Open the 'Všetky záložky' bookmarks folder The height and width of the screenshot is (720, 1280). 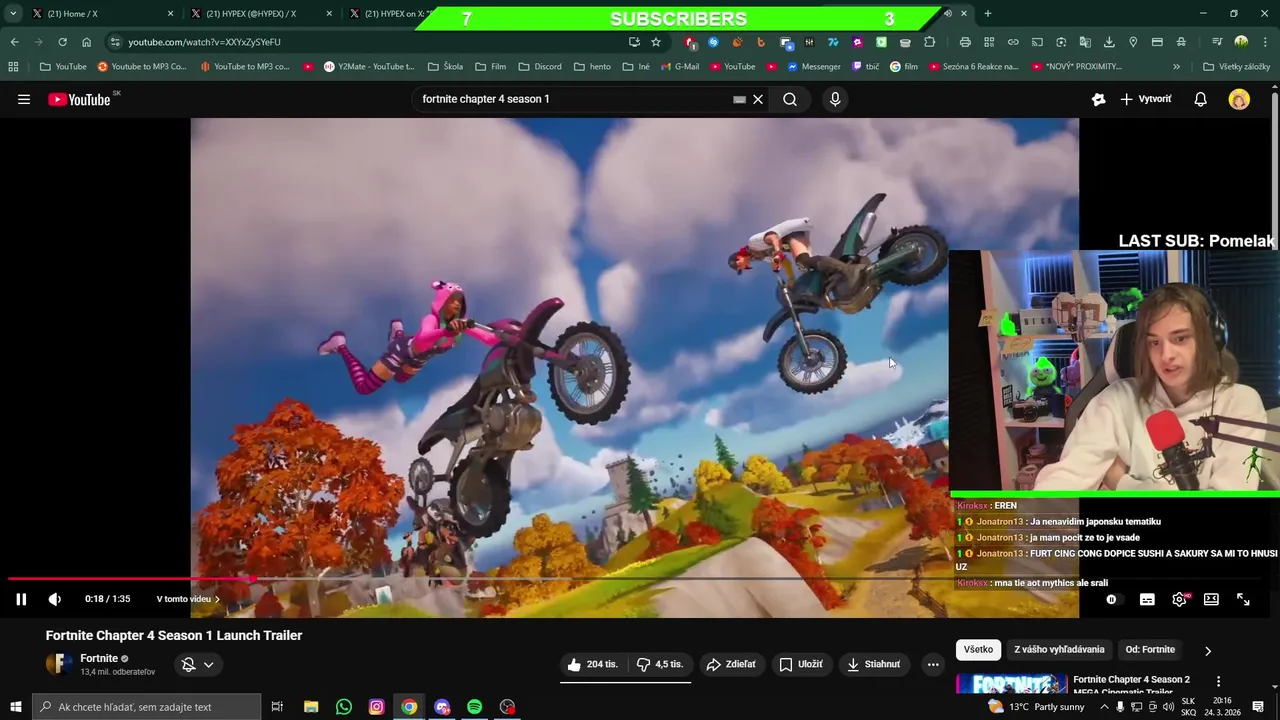pyautogui.click(x=1236, y=67)
